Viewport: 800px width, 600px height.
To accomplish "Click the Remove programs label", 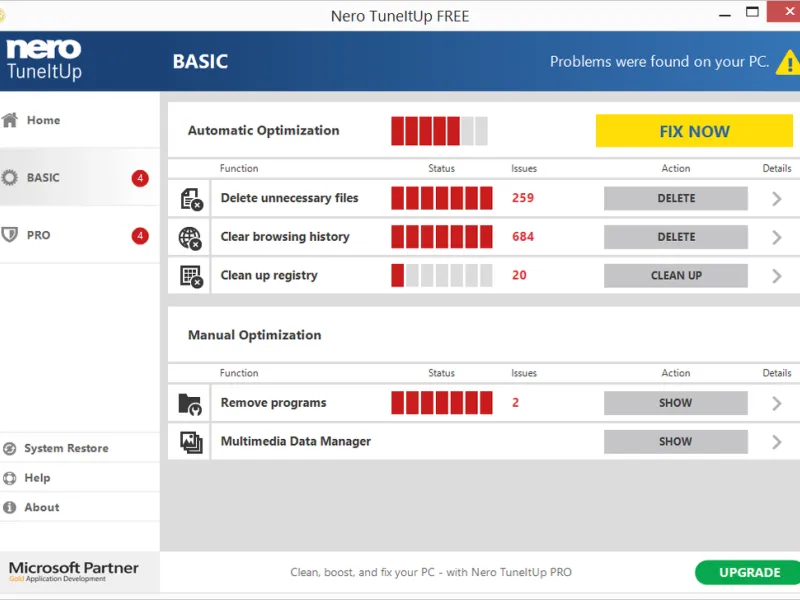I will click(x=273, y=403).
